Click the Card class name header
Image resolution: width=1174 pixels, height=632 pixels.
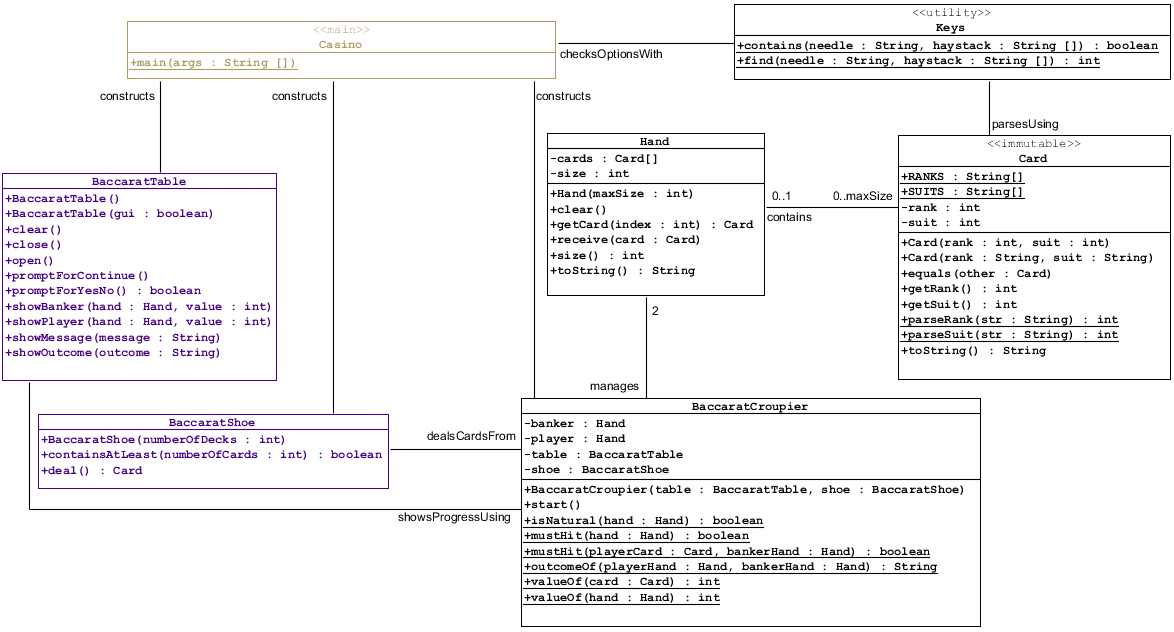1033,159
